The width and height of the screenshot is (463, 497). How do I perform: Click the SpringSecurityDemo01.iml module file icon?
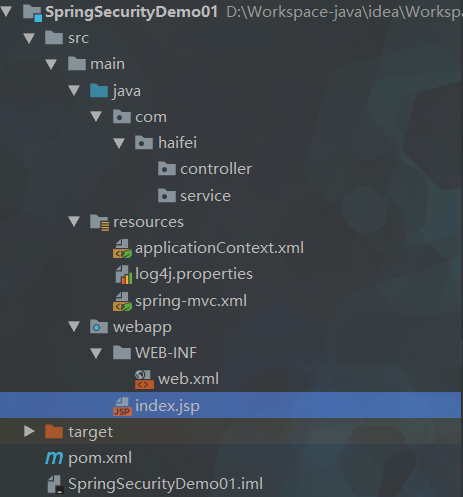click(x=55, y=484)
